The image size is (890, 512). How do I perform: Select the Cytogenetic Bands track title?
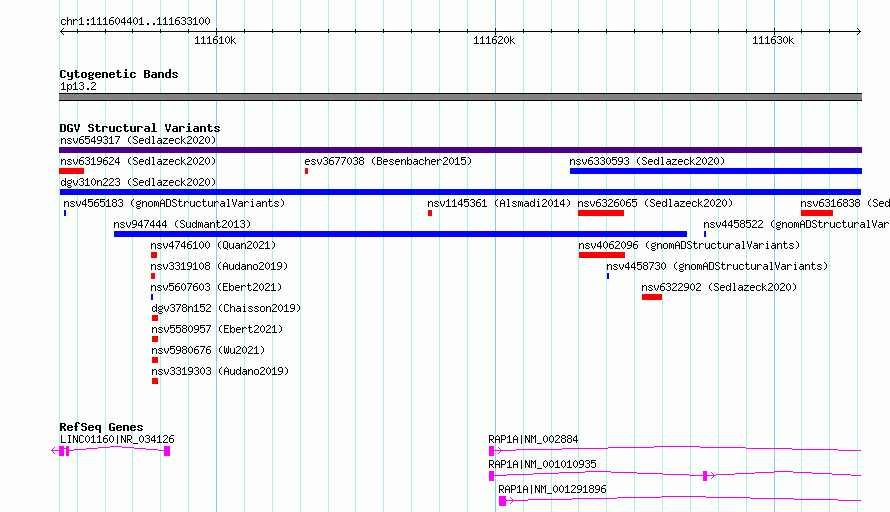tap(119, 74)
